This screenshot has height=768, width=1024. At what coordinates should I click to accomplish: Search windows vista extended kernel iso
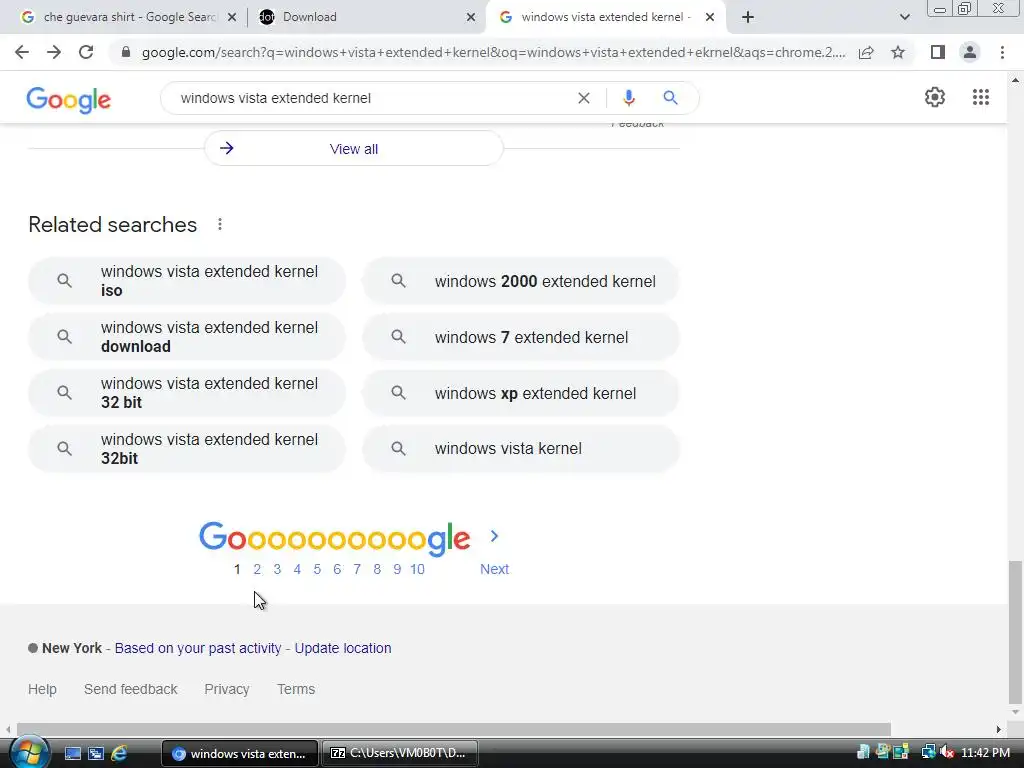[x=187, y=281]
